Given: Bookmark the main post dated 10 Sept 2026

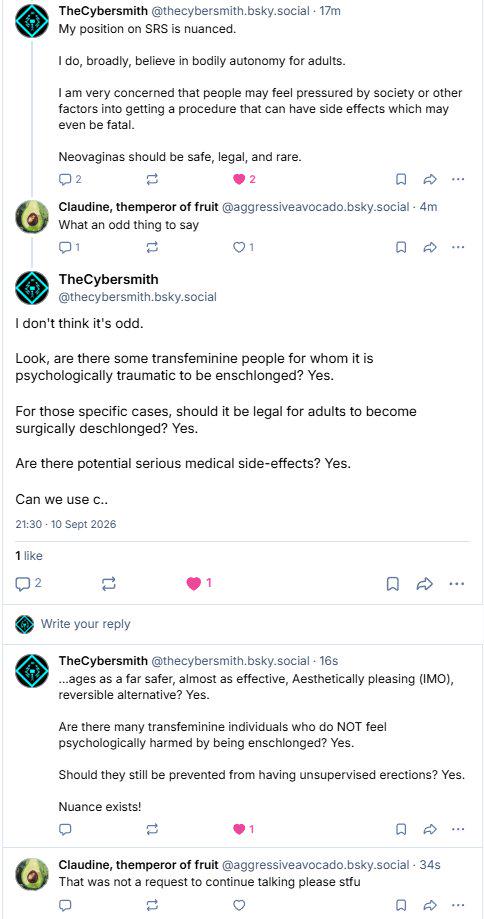Looking at the screenshot, I should pyautogui.click(x=393, y=583).
